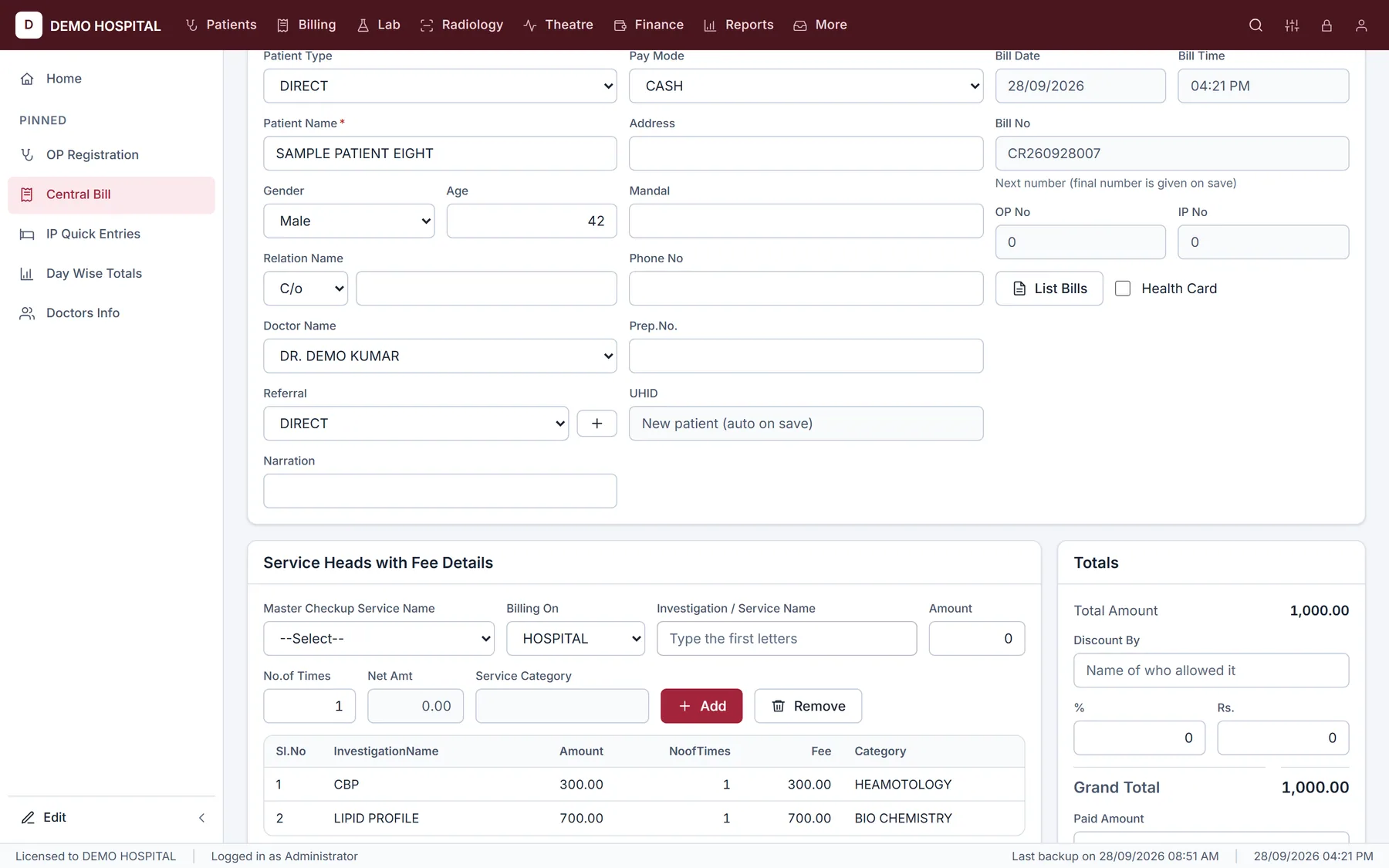Collapse the sidebar with the chevron

201,818
